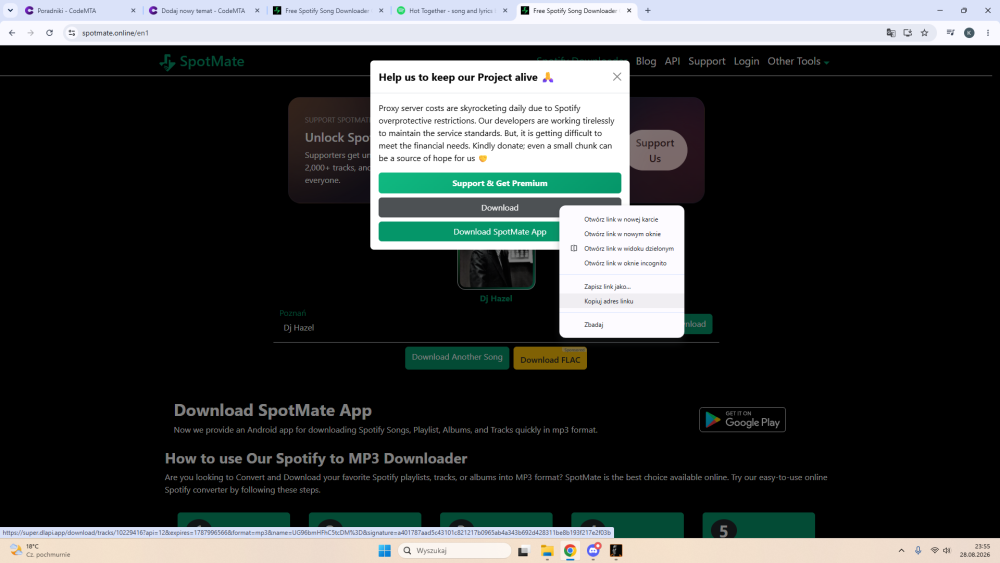
Task: Close the Poradniki - CodeMTA tab
Action: coord(133,11)
